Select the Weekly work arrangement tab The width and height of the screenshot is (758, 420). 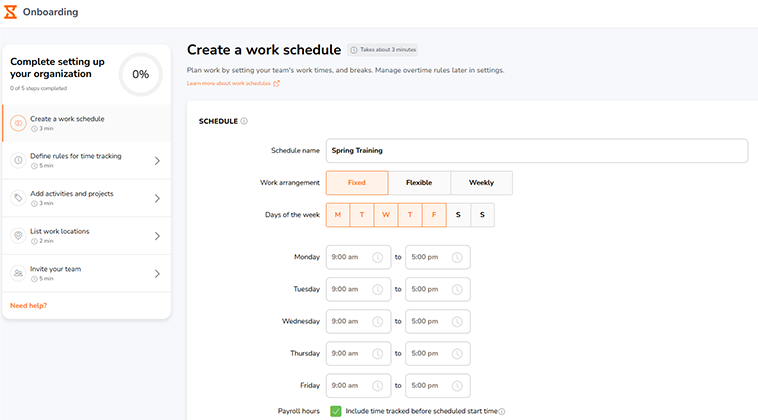tap(481, 183)
